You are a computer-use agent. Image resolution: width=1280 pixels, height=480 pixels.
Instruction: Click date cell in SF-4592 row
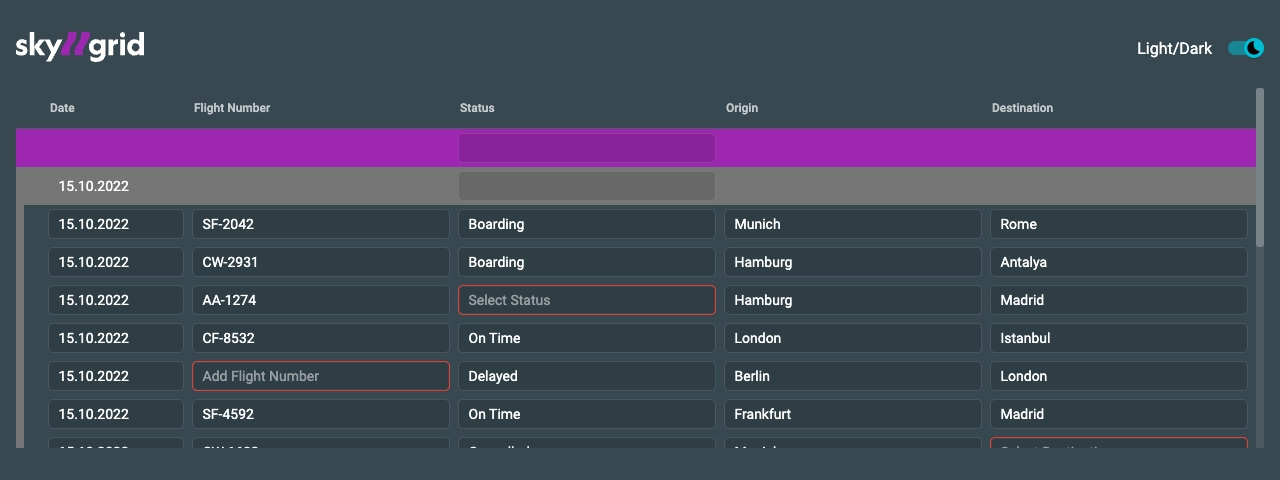click(116, 414)
